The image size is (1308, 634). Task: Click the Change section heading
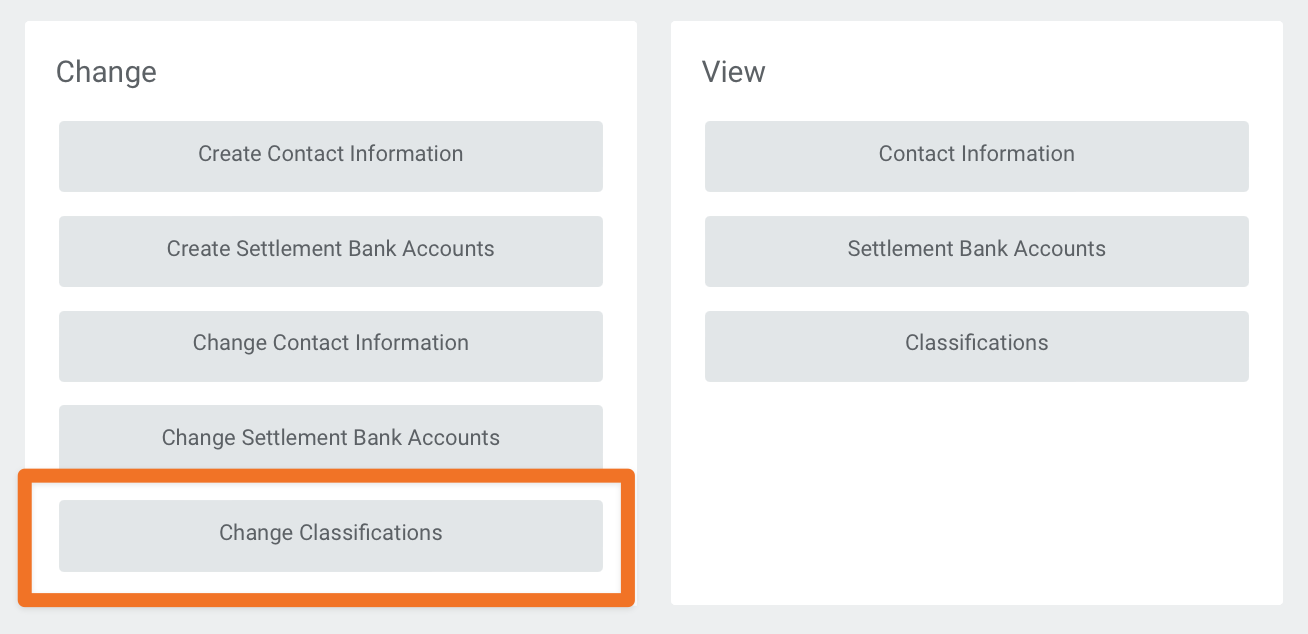pyautogui.click(x=106, y=71)
